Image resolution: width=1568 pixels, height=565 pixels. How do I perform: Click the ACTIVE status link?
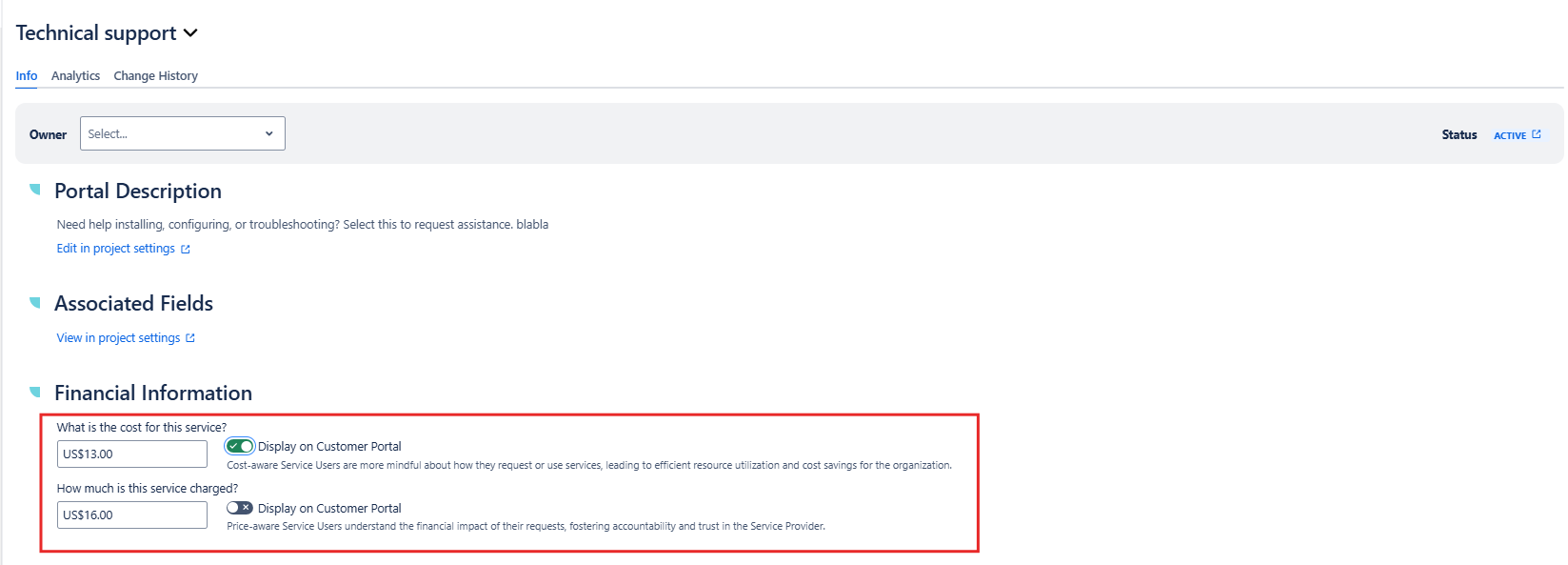point(1509,135)
